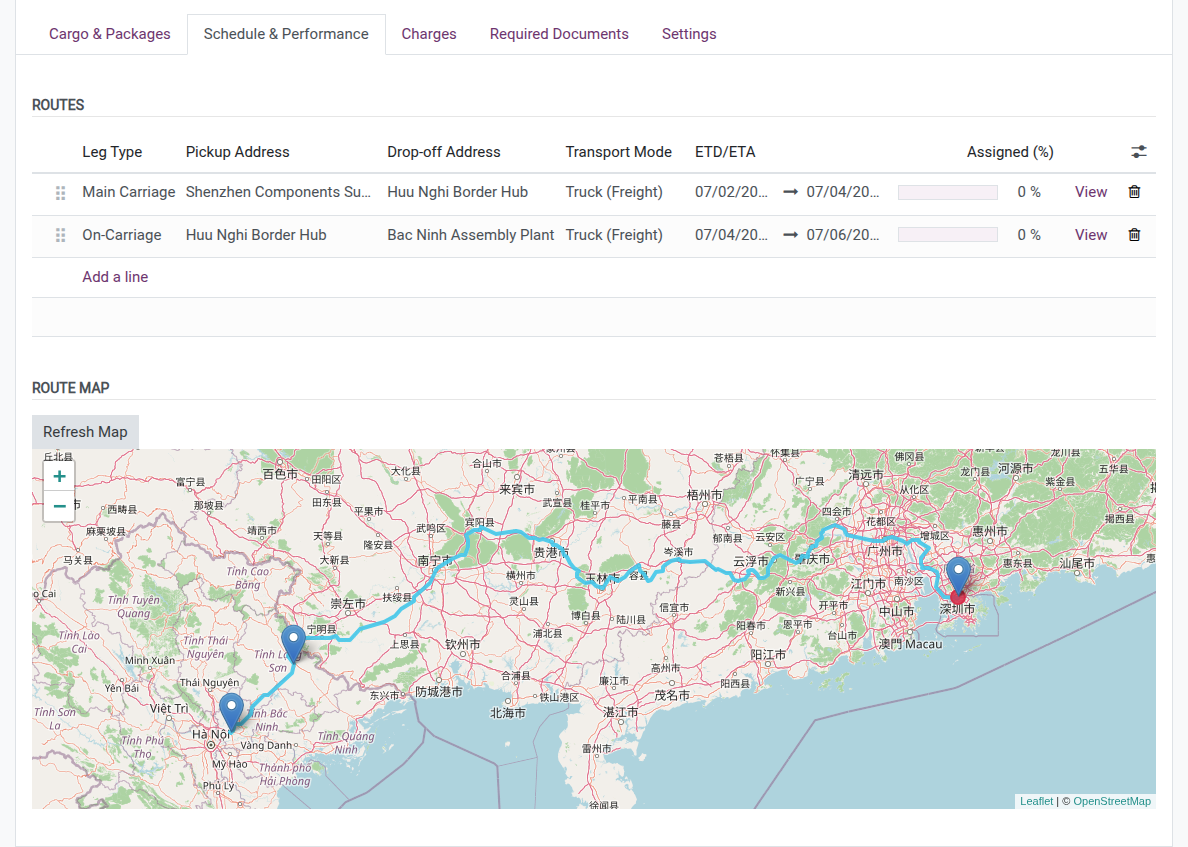Zoom in on the route map
Viewport: 1188px width, 847px height.
(59, 475)
